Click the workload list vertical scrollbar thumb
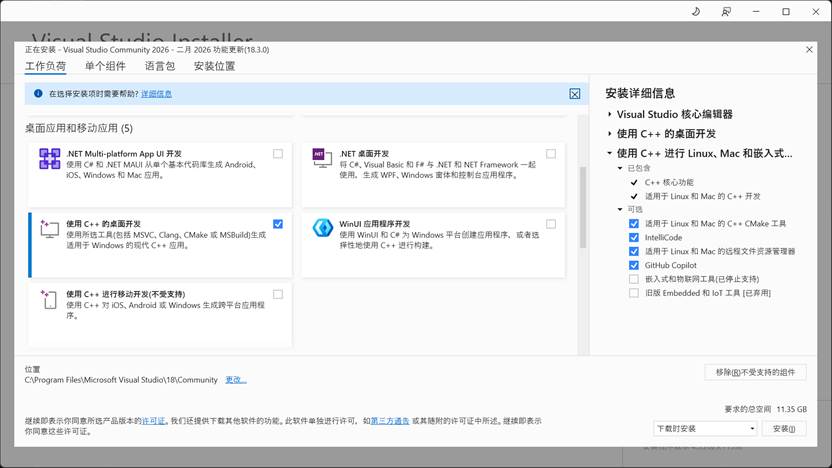The height and width of the screenshot is (468, 832). 583,207
